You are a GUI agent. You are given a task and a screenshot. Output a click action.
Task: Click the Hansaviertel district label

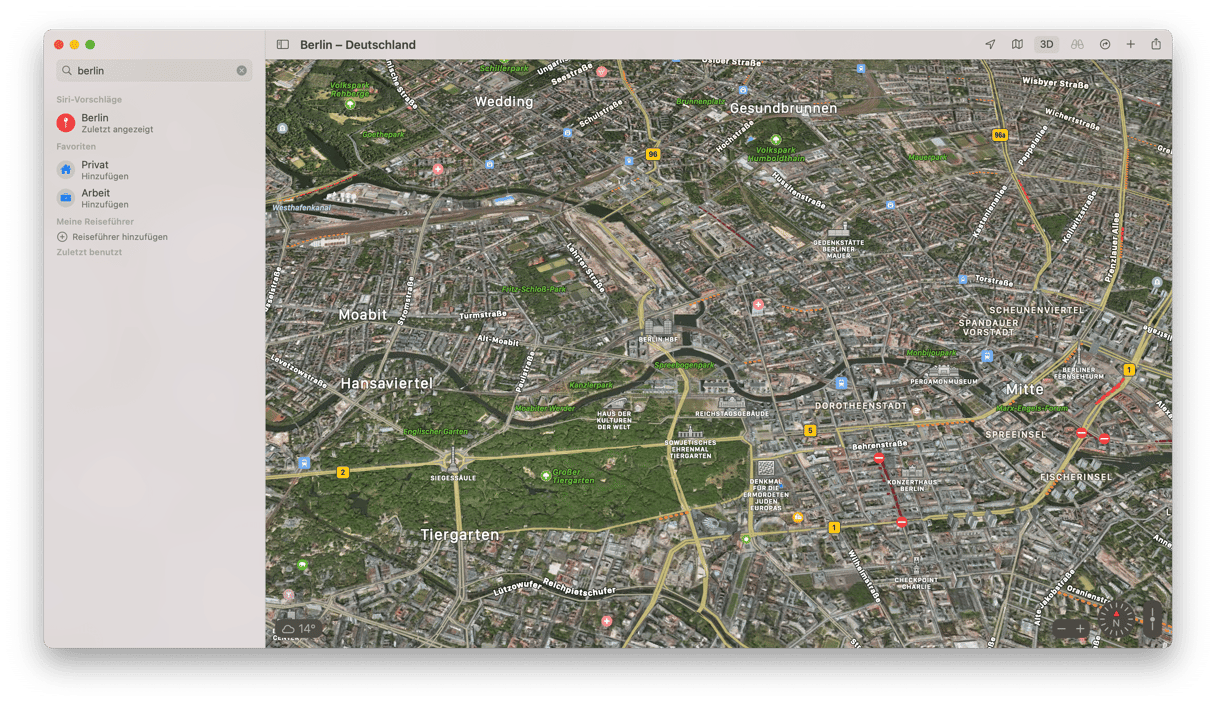point(387,383)
